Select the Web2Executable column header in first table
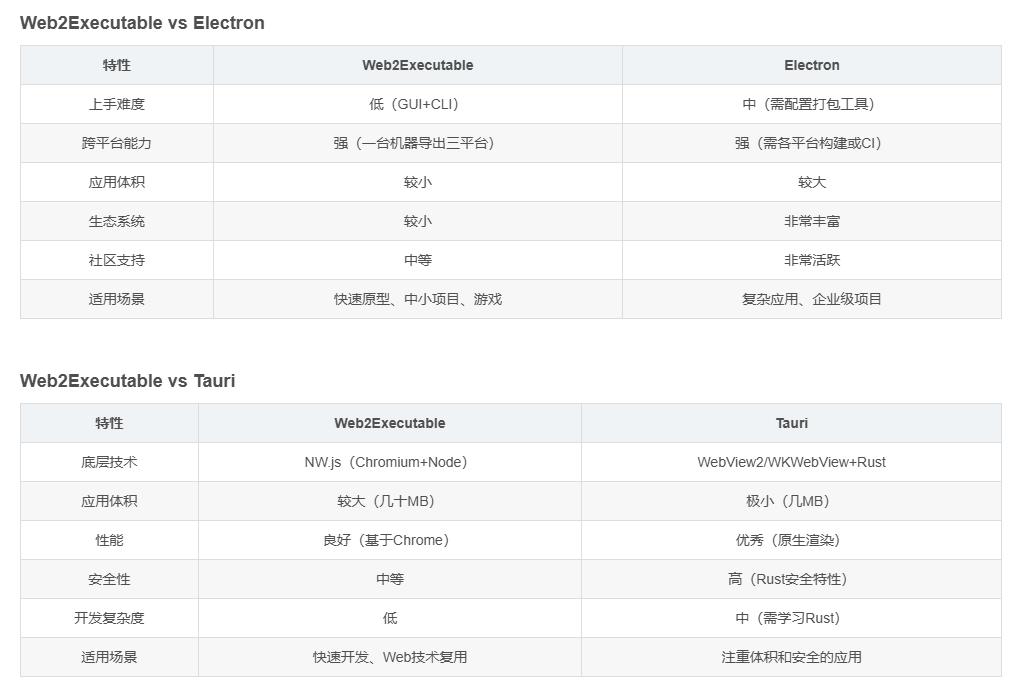The image size is (1016, 694). click(417, 65)
